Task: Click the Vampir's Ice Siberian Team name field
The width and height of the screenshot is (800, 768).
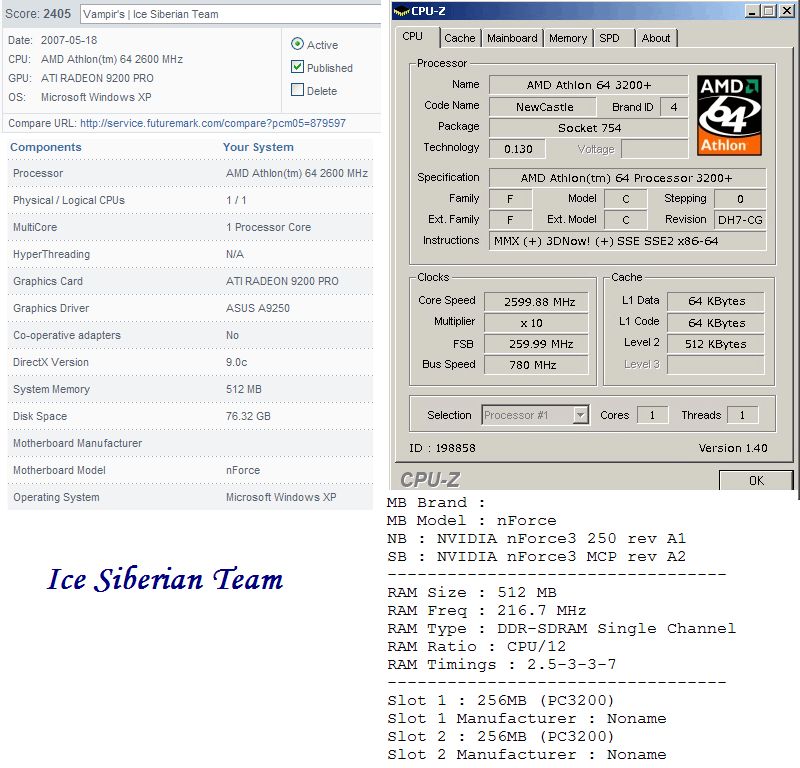Action: click(x=230, y=14)
